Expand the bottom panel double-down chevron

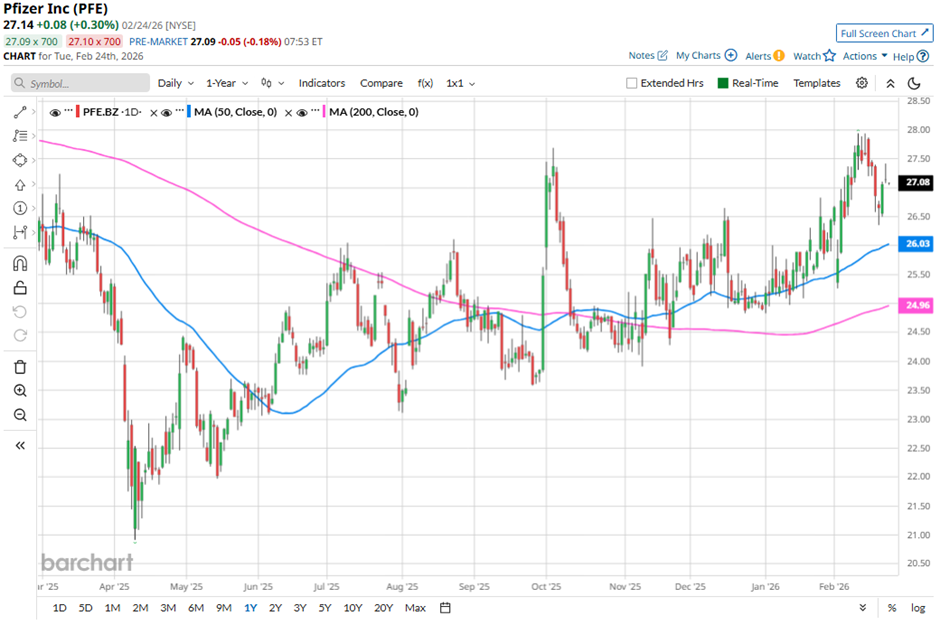coord(863,608)
